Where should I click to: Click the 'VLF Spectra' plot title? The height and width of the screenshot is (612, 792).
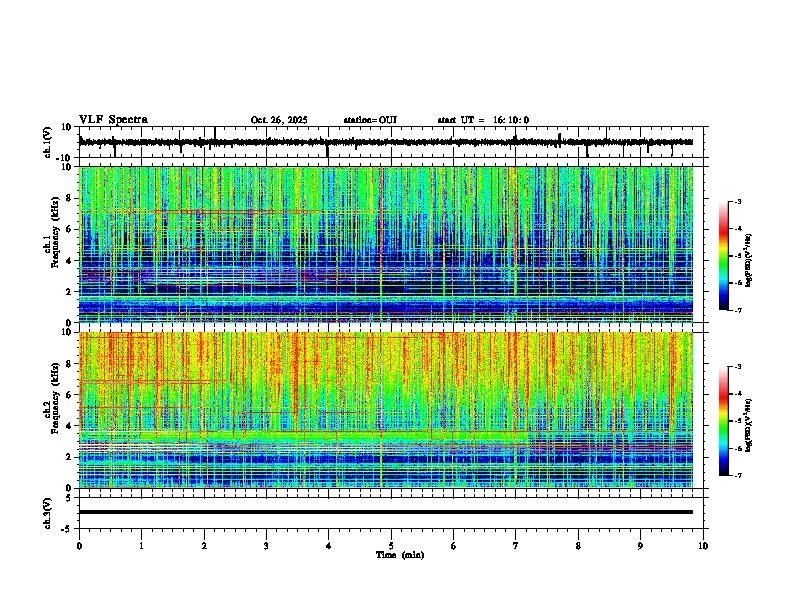(x=113, y=120)
